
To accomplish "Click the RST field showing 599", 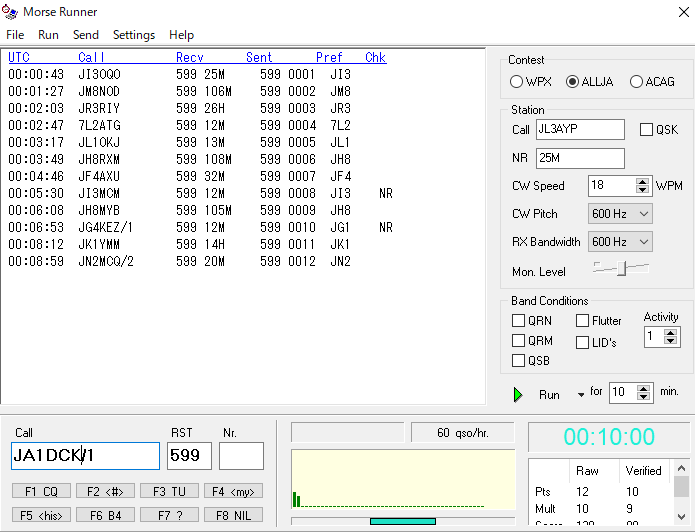I will [189, 456].
